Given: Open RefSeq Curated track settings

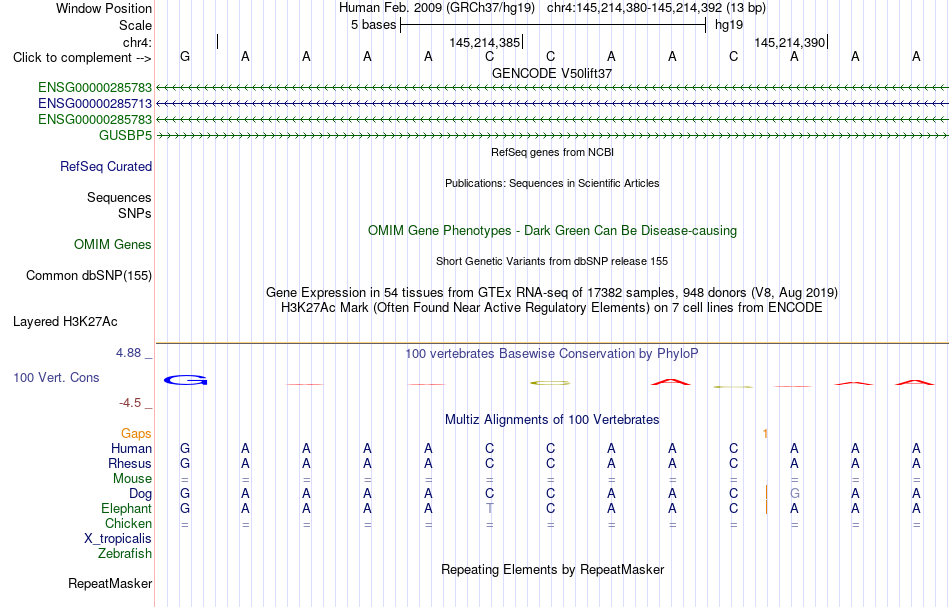Looking at the screenshot, I should [106, 167].
